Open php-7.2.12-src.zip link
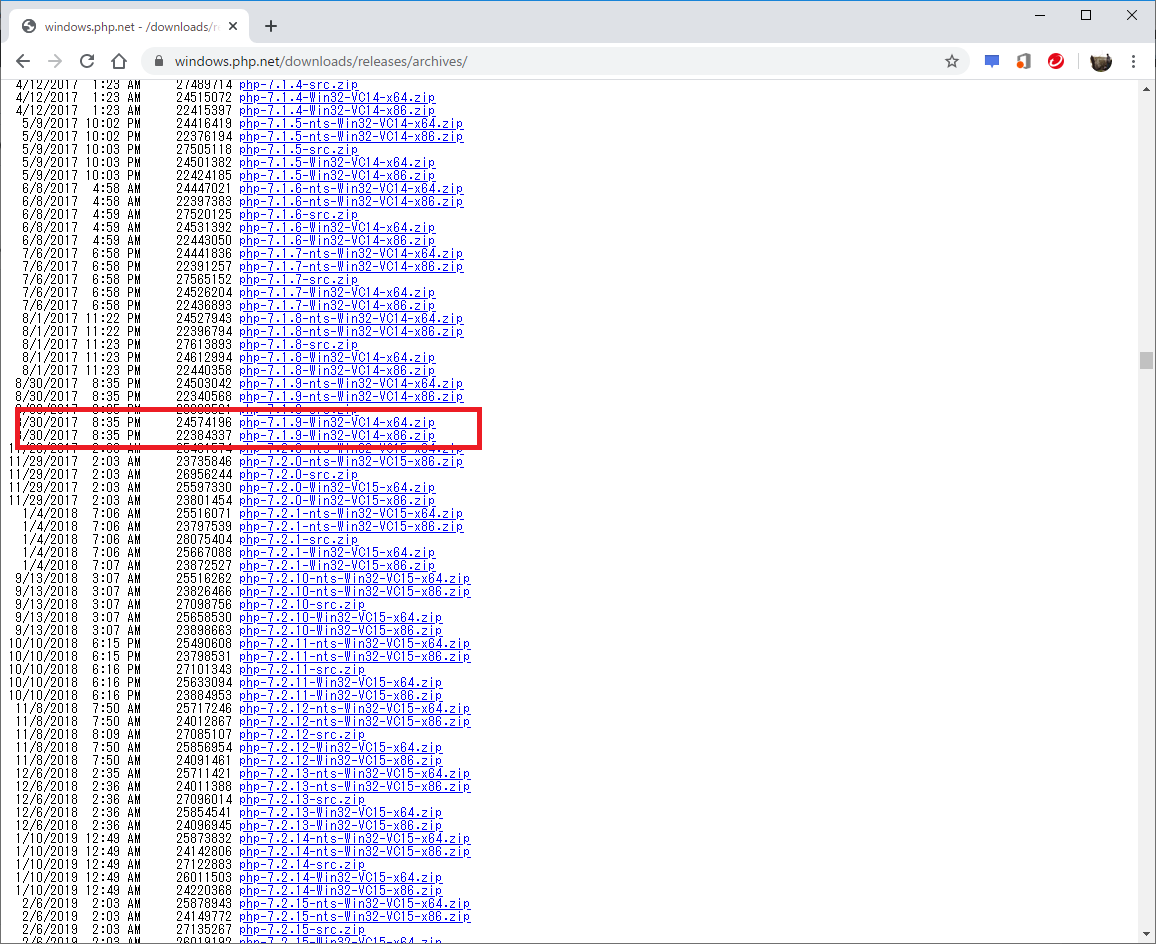The image size is (1156, 944). click(302, 735)
